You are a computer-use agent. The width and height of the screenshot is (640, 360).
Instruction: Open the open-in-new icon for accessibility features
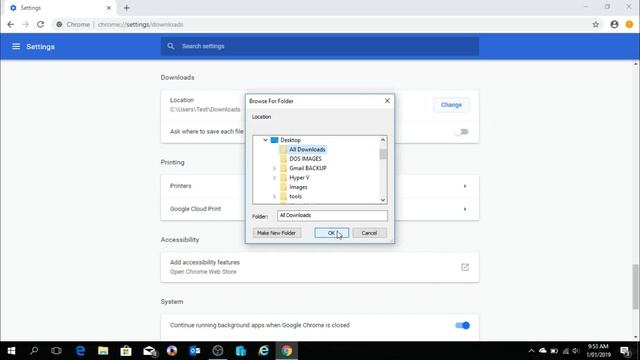pyautogui.click(x=465, y=267)
